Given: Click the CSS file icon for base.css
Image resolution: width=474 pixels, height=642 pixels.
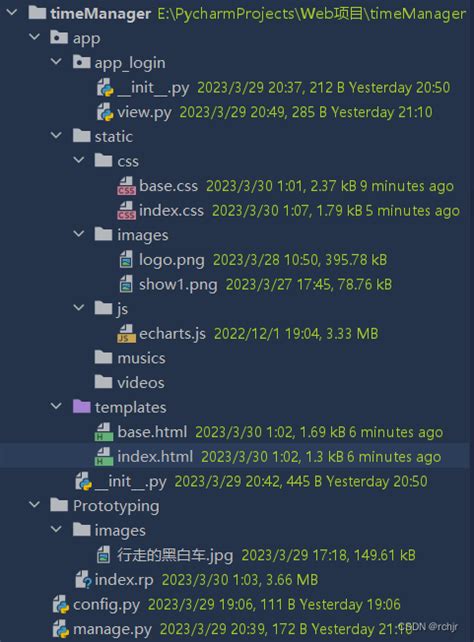Looking at the screenshot, I should click(x=126, y=186).
